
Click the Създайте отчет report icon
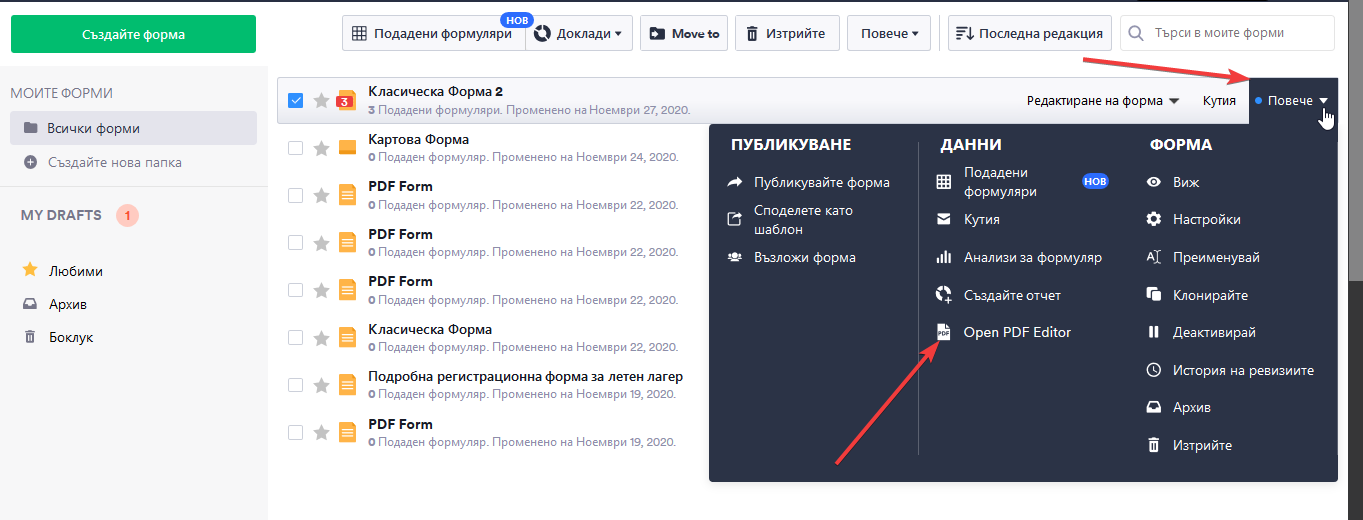[943, 295]
